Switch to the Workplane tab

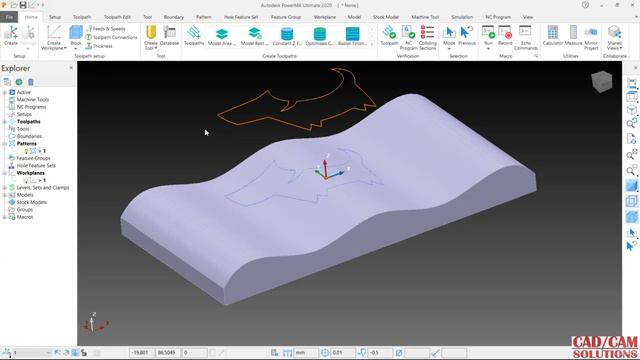[x=325, y=17]
